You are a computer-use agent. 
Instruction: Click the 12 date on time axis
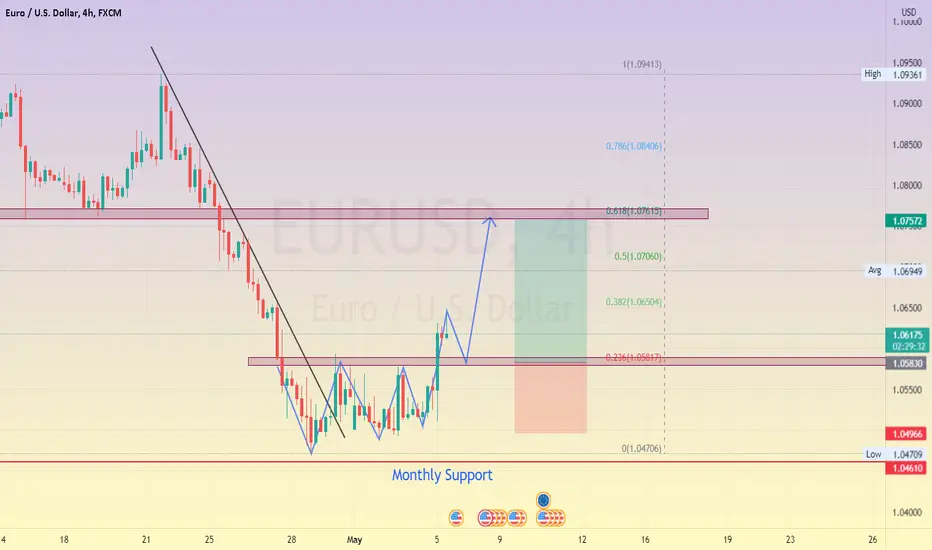(582, 540)
